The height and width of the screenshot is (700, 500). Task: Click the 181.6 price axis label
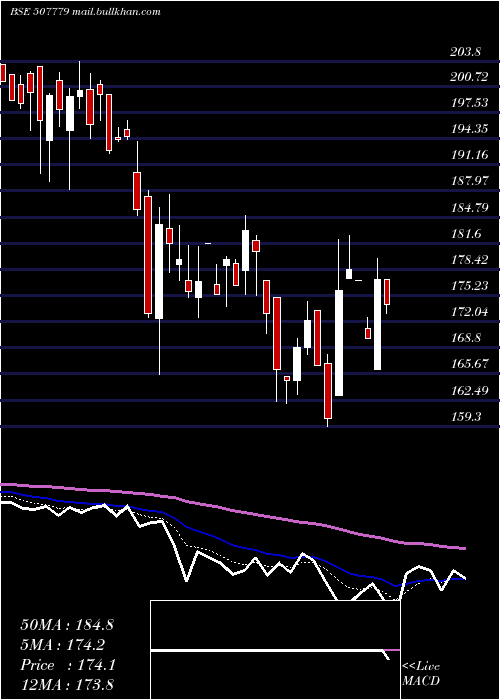point(466,234)
